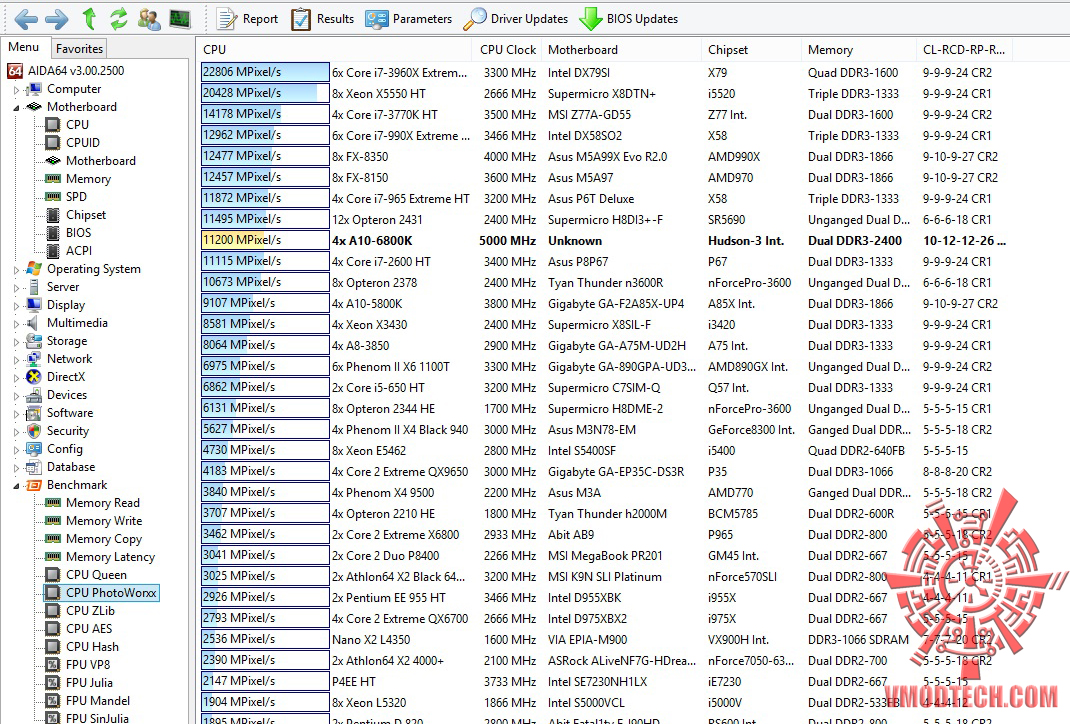This screenshot has height=724, width=1070.
Task: Expand the Server tree node
Action: [16, 287]
